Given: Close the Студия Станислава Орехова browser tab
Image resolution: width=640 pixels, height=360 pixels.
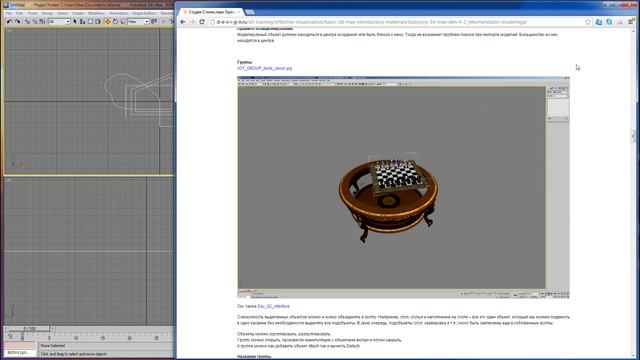Looking at the screenshot, I should point(238,12).
